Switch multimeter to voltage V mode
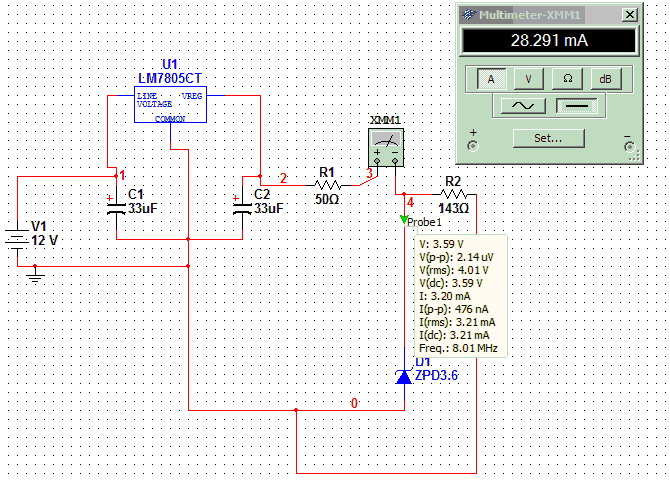The width and height of the screenshot is (670, 480). pos(529,79)
